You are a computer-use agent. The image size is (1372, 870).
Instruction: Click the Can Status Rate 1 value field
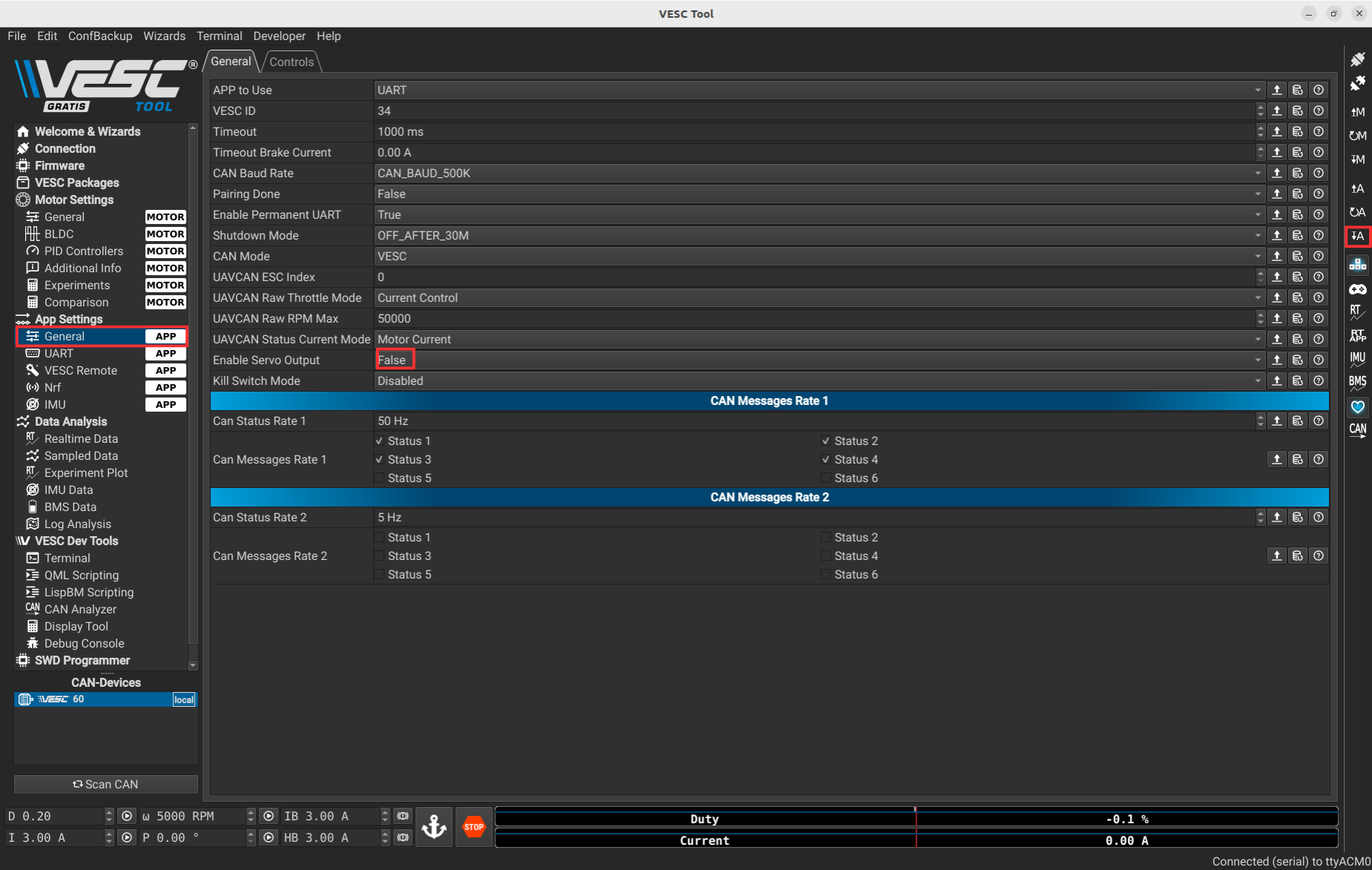click(814, 421)
